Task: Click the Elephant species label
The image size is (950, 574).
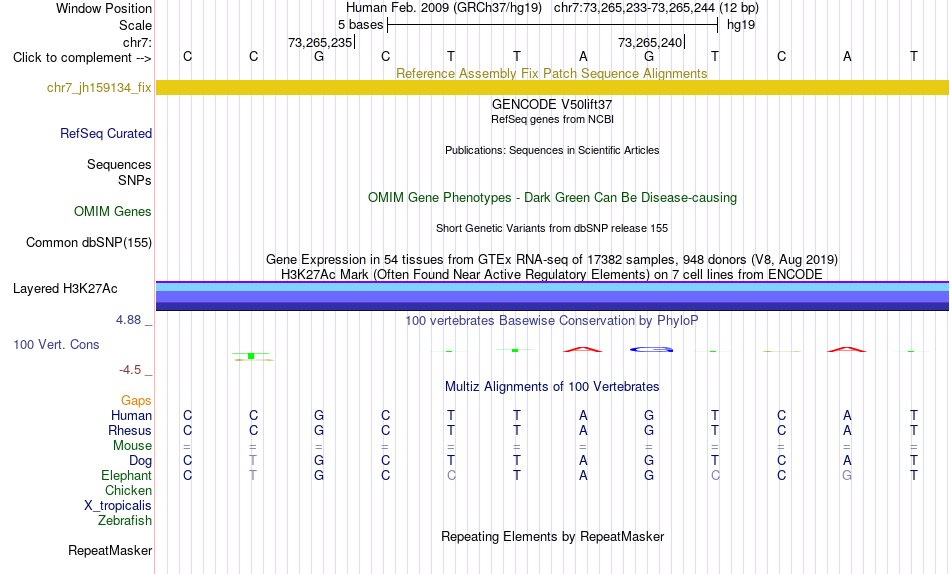Action: 126,475
